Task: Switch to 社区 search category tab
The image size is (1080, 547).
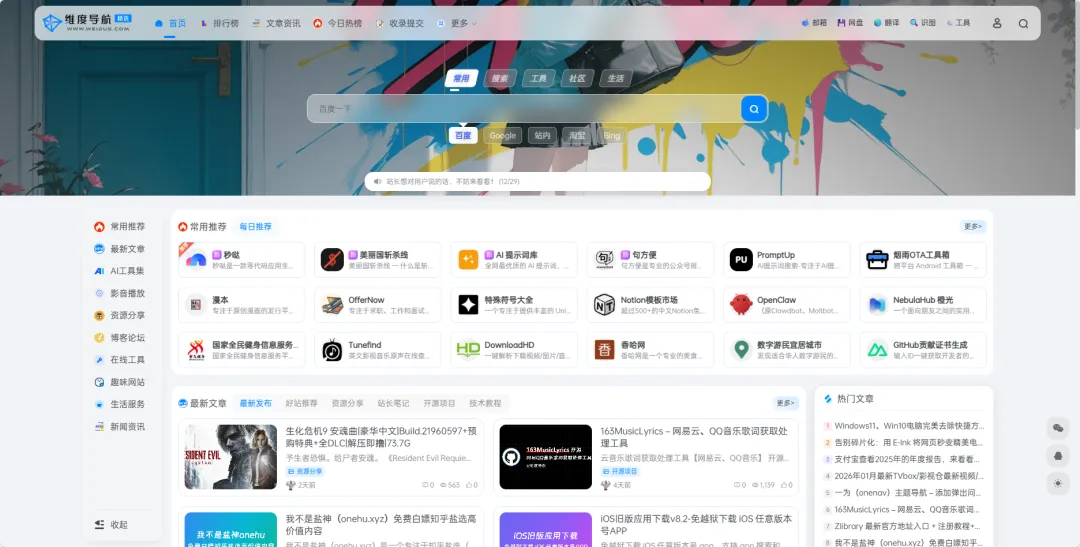Action: (577, 79)
